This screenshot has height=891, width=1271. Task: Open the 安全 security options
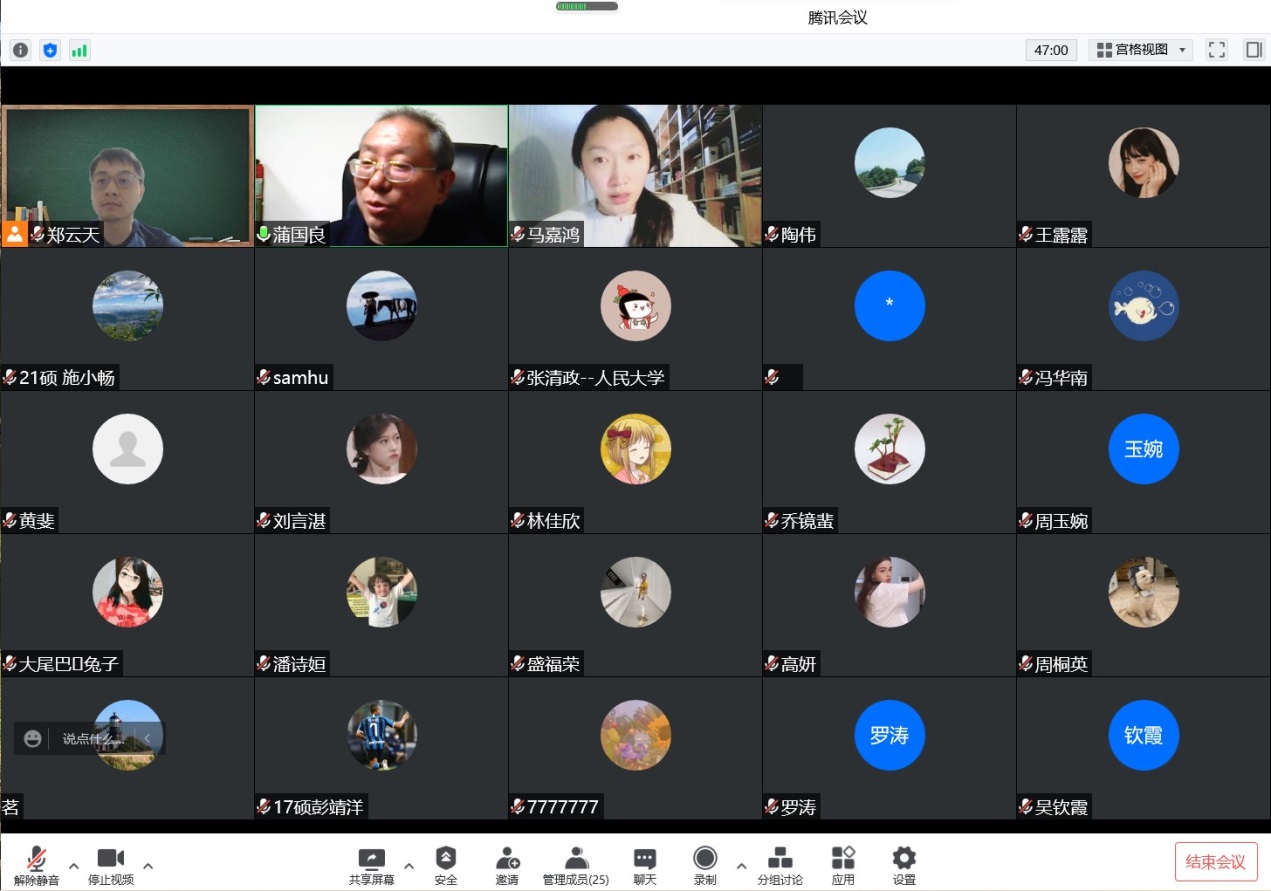click(446, 865)
